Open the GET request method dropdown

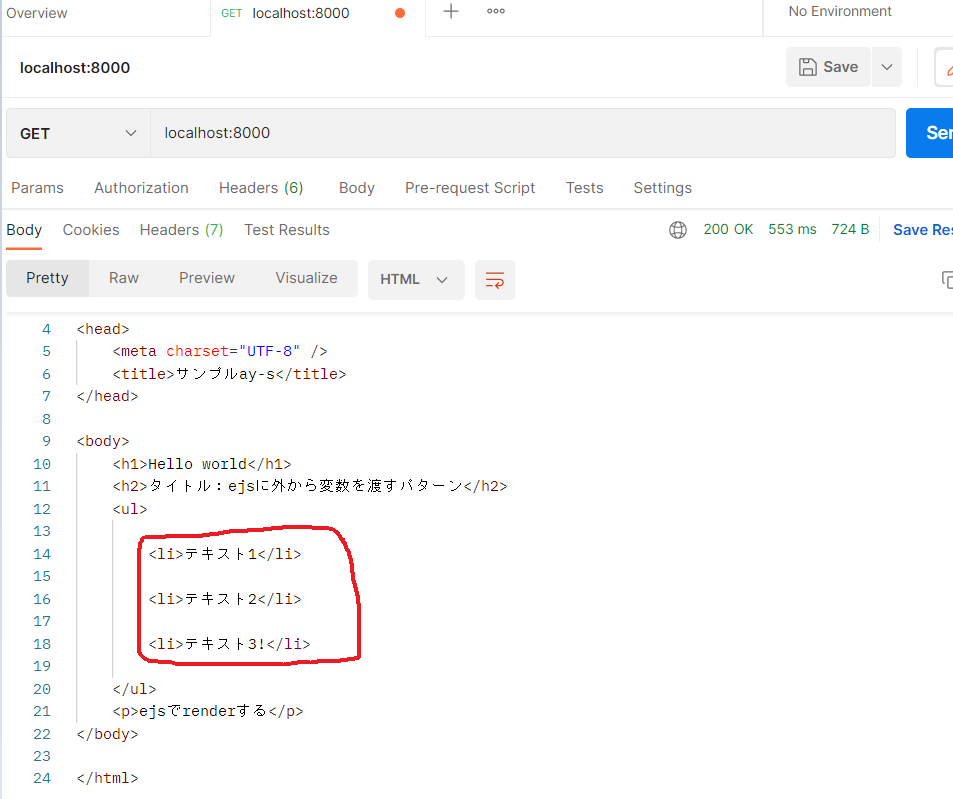[77, 132]
